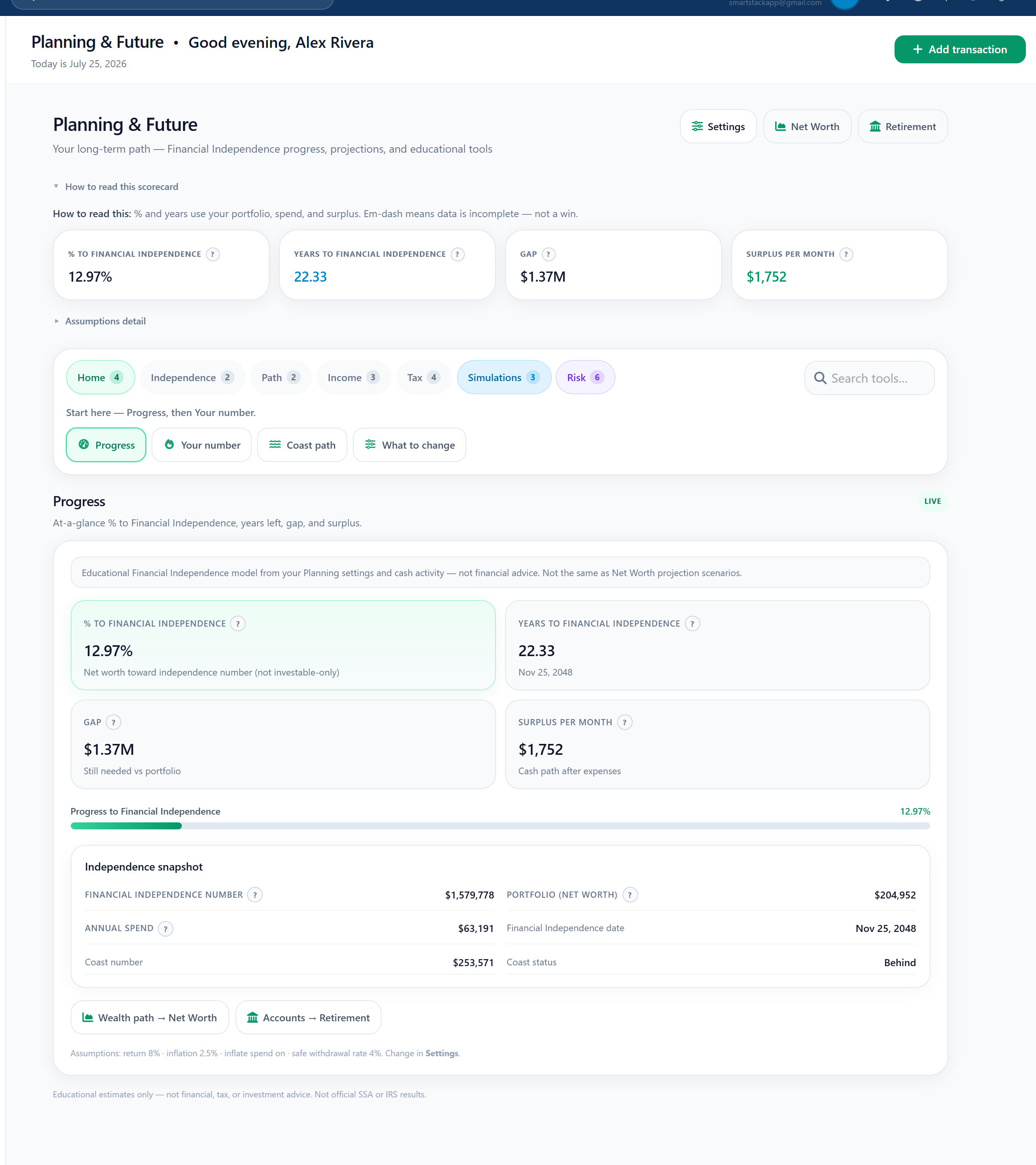Follow the Settings link in the assumptions footnote
Image resolution: width=1036 pixels, height=1165 pixels.
click(441, 1054)
